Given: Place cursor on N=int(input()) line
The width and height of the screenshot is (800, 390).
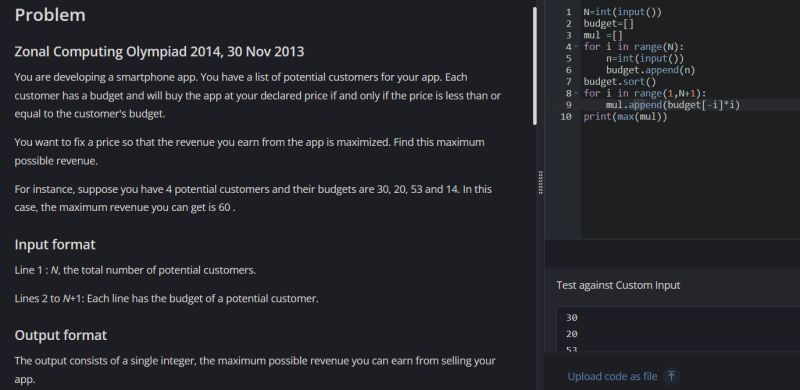Looking at the screenshot, I should pos(622,12).
